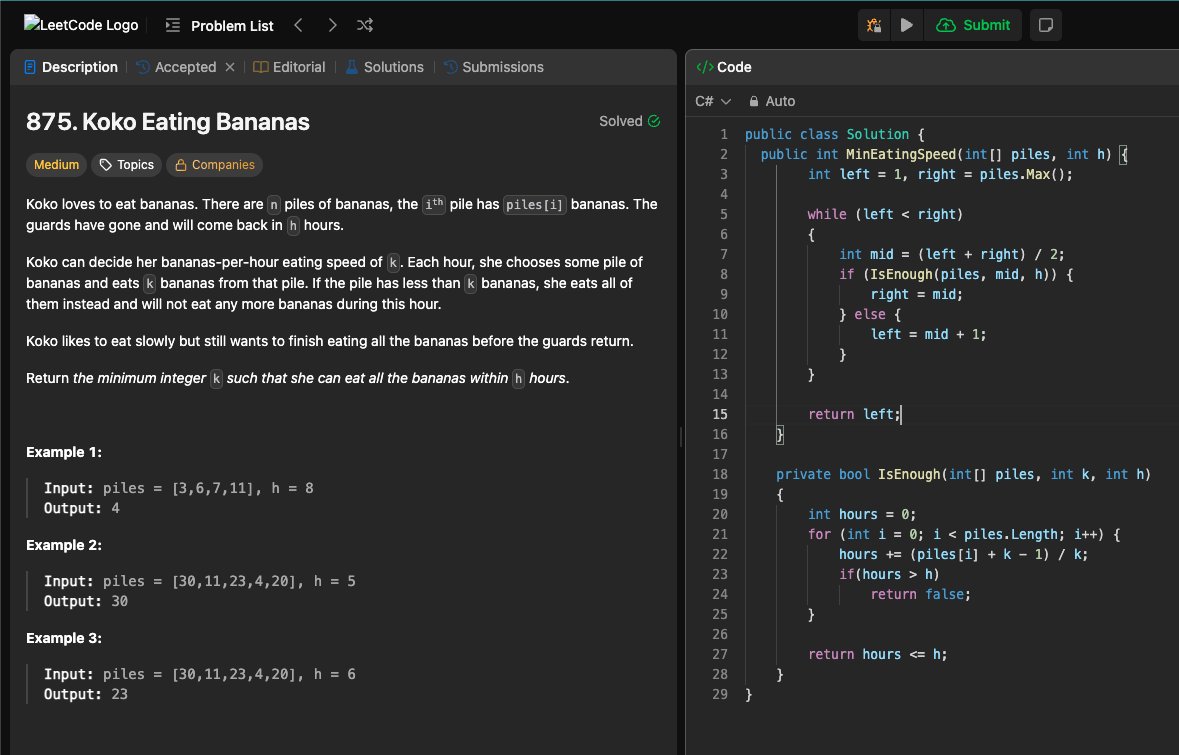
Task: Pick a random problem shuffle icon
Action: pos(365,26)
